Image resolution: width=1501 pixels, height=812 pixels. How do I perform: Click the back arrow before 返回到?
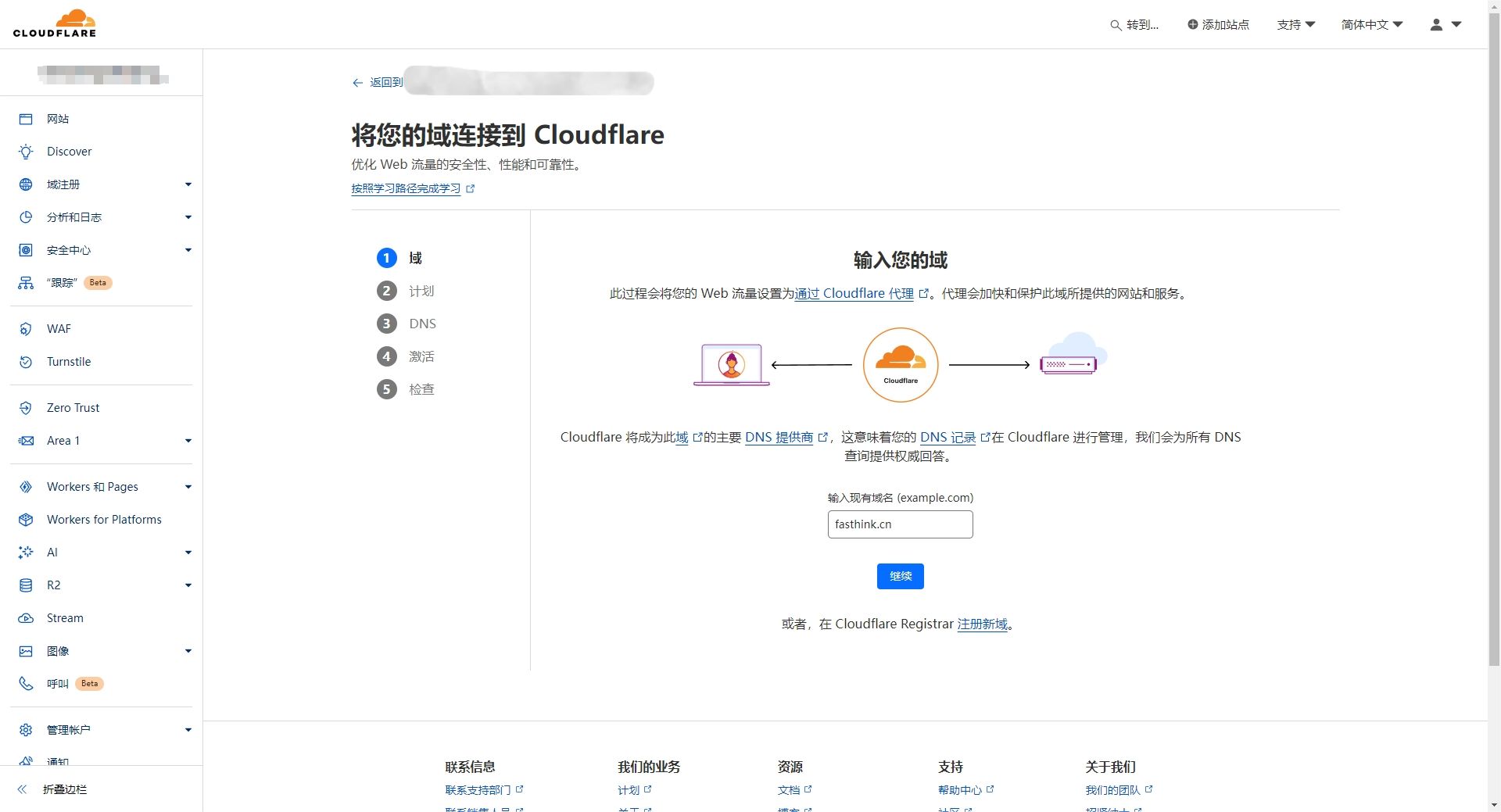tap(357, 82)
